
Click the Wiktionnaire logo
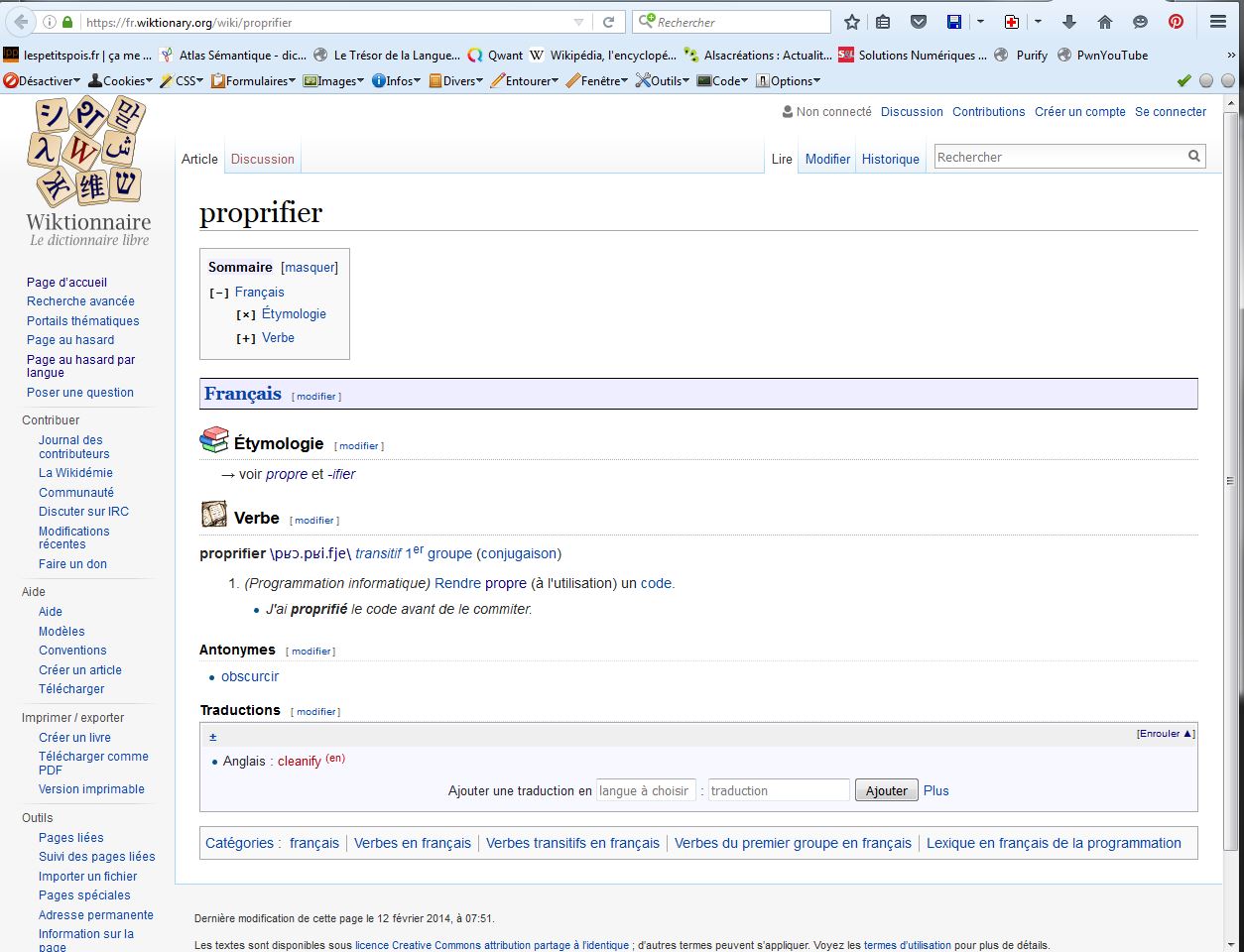tap(88, 171)
